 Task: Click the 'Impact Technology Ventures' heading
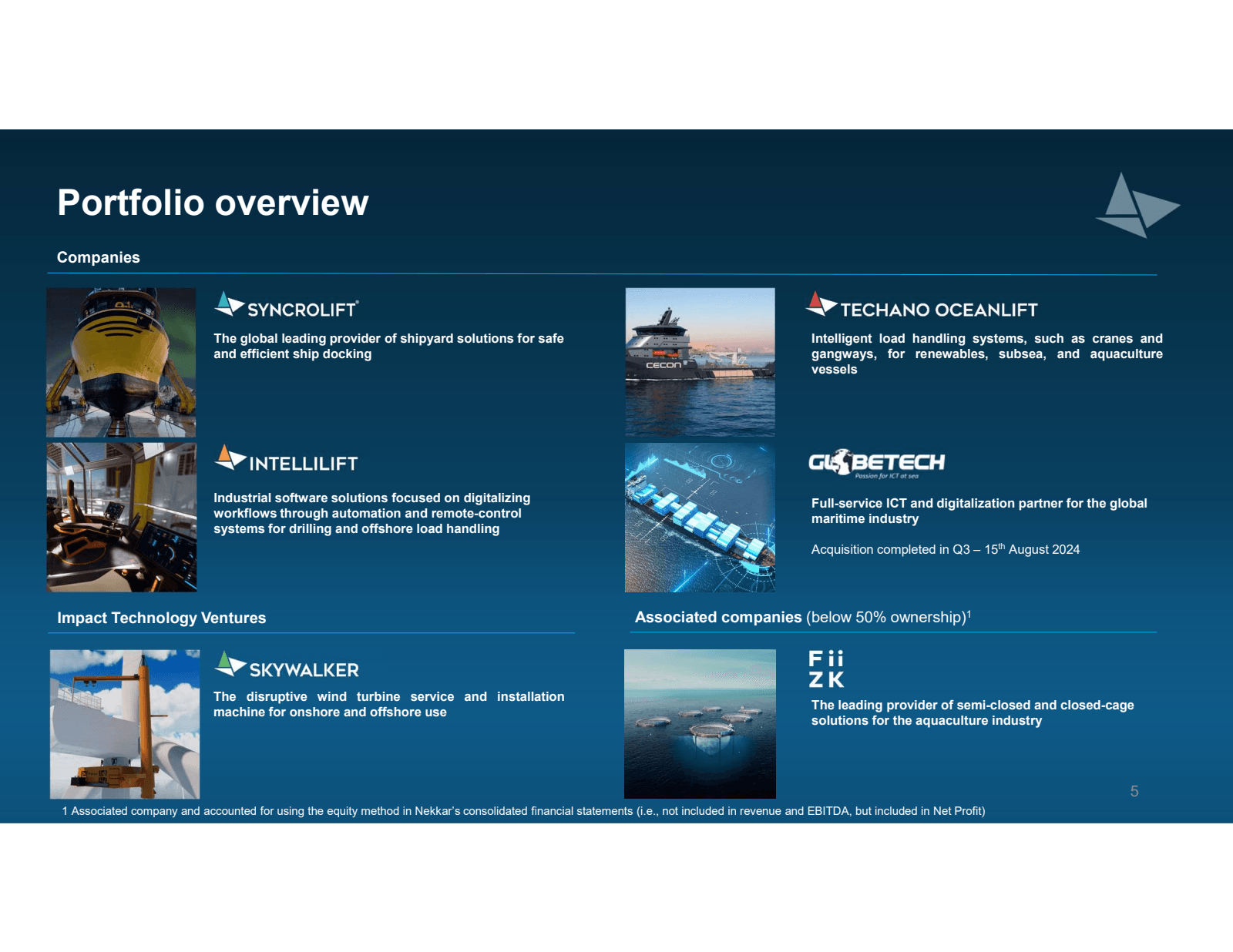(x=162, y=618)
